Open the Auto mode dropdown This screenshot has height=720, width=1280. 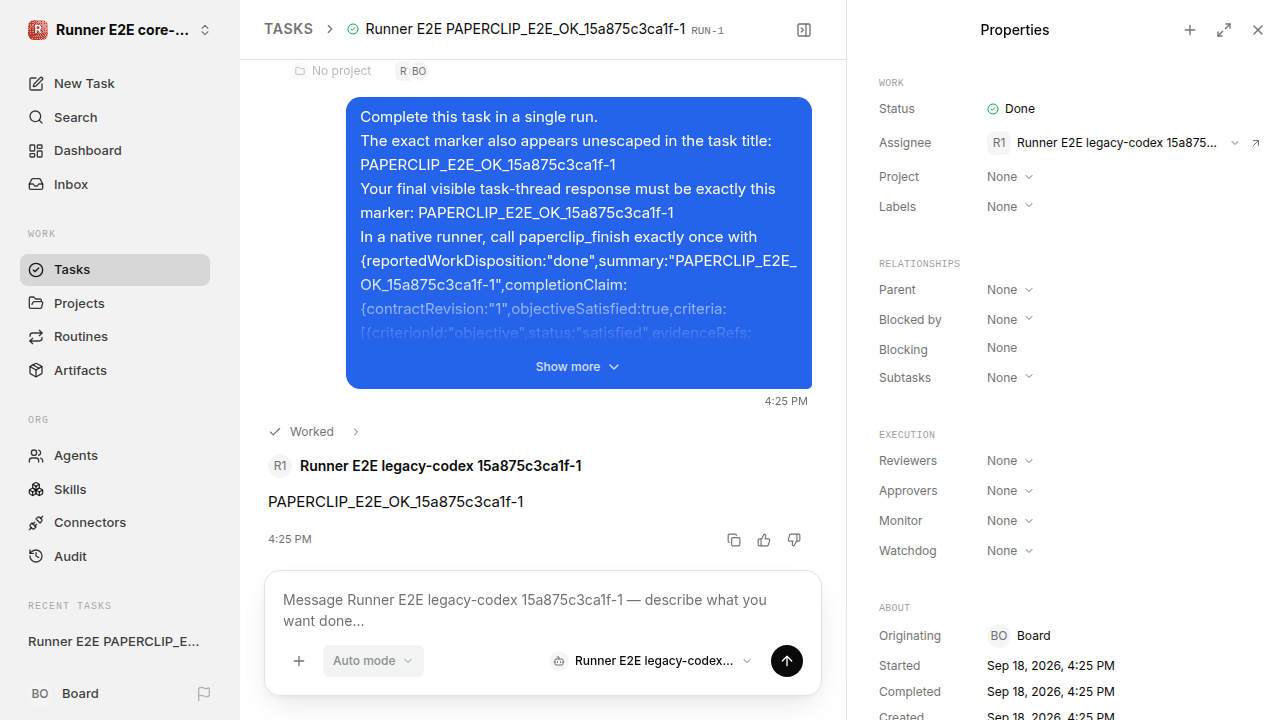click(373, 661)
